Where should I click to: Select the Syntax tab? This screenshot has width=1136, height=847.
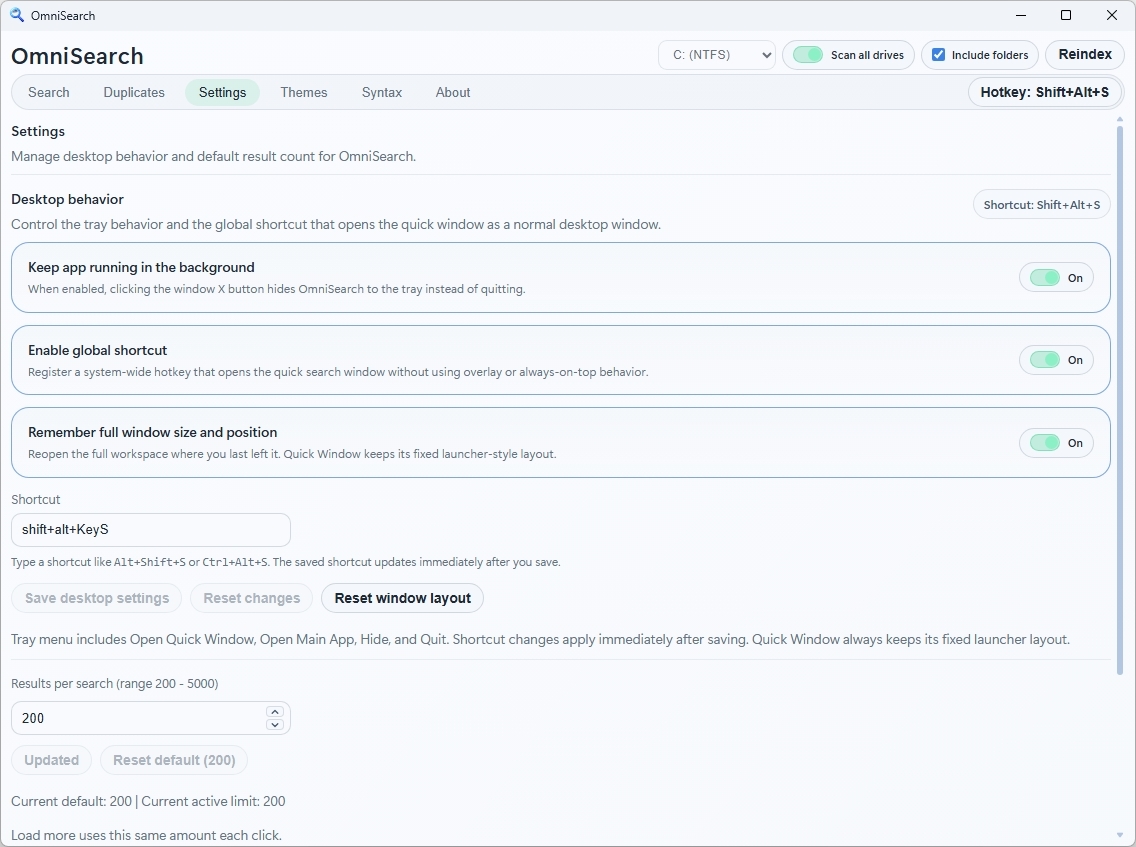[381, 92]
